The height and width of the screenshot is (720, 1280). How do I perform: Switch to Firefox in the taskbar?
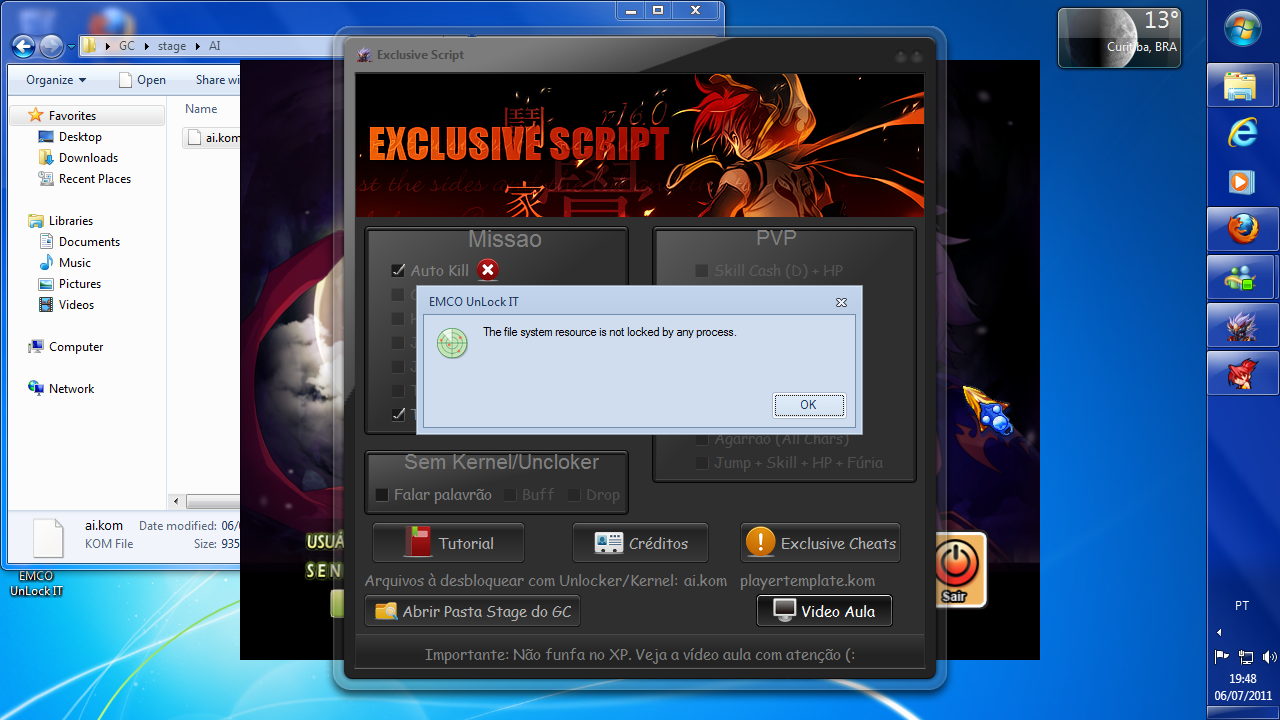tap(1241, 229)
